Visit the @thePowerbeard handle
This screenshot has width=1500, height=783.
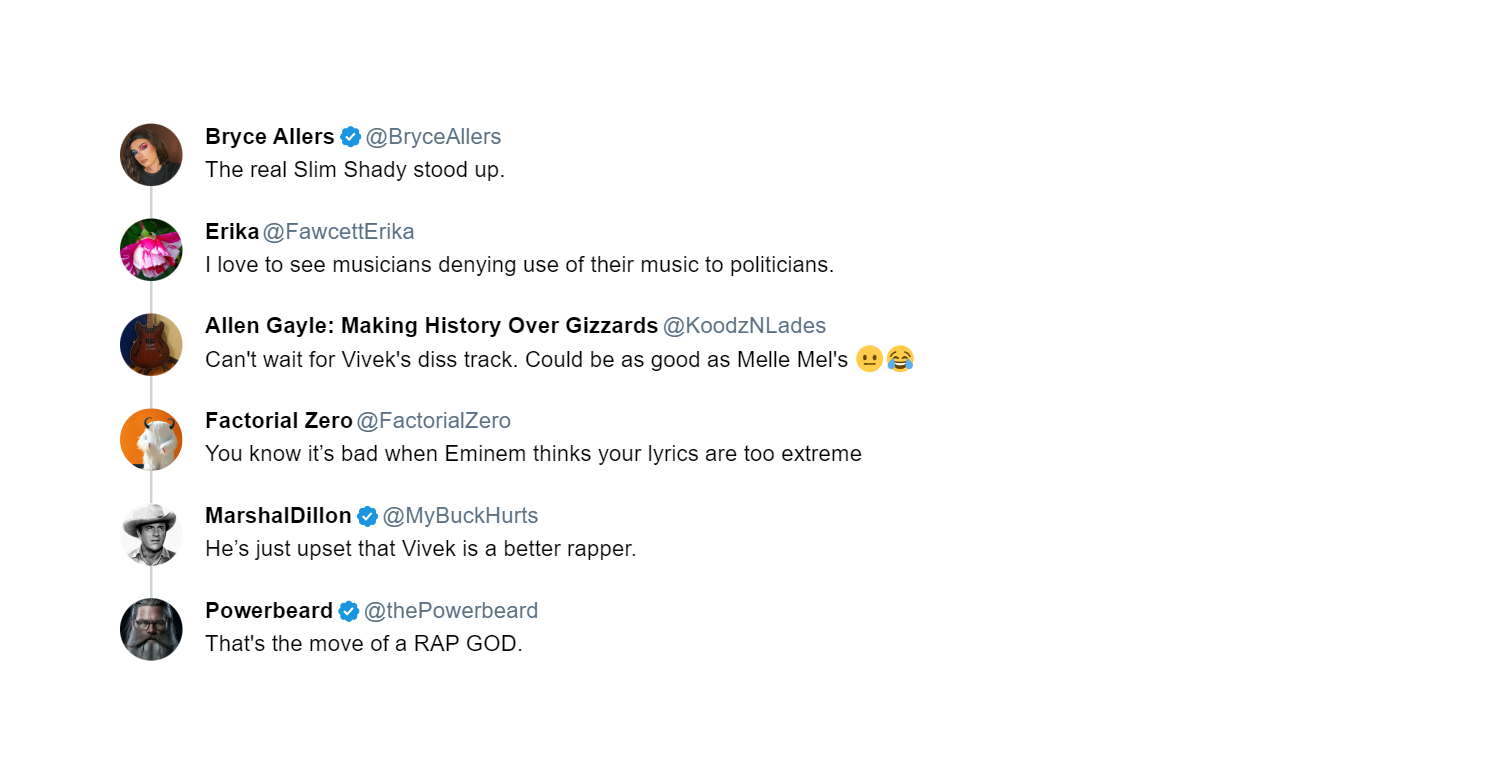tap(451, 611)
